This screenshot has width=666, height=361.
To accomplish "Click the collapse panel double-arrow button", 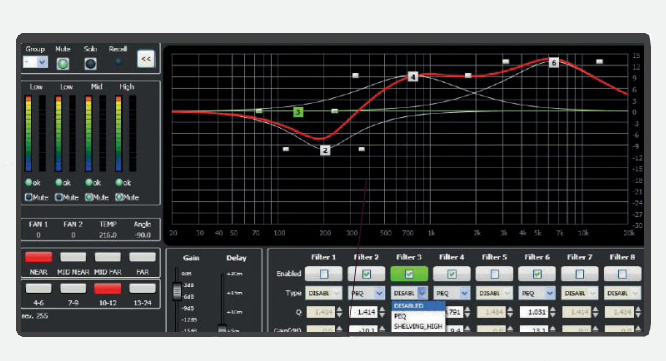I will tap(146, 59).
